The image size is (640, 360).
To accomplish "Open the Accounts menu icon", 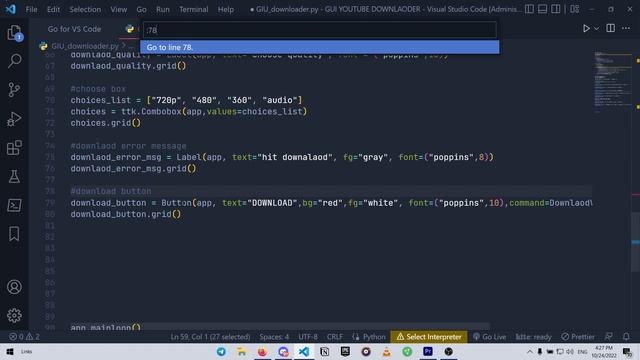I will click(14, 287).
